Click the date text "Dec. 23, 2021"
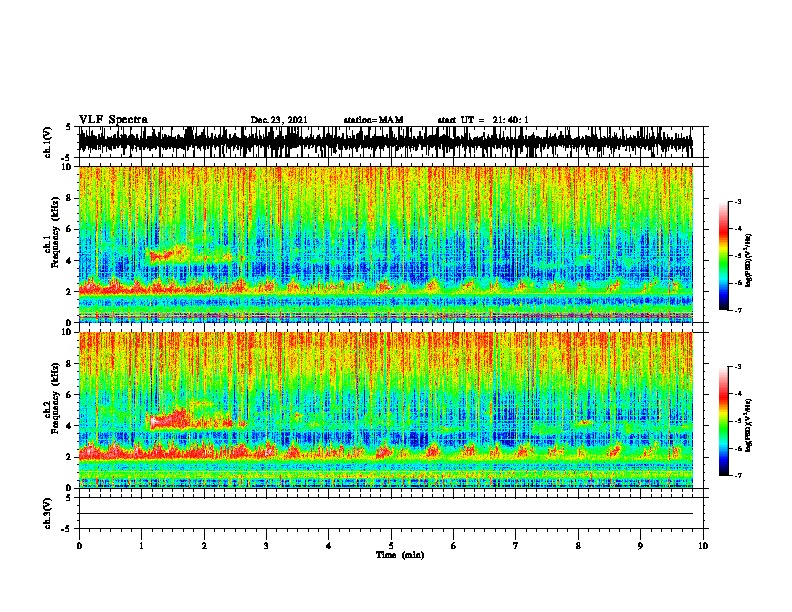Viewport: 792px width, 612px height. (x=279, y=120)
